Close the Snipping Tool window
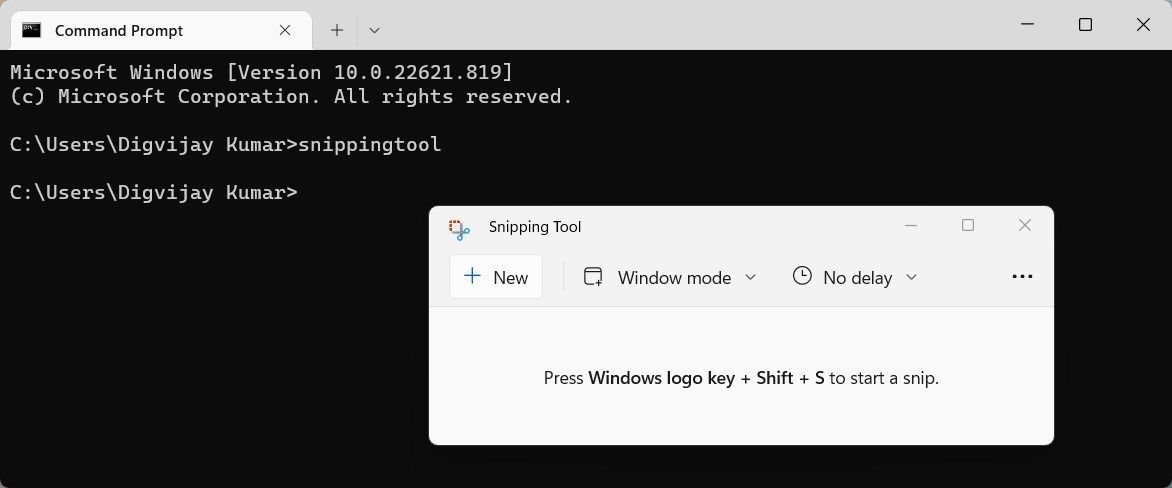 (x=1025, y=225)
